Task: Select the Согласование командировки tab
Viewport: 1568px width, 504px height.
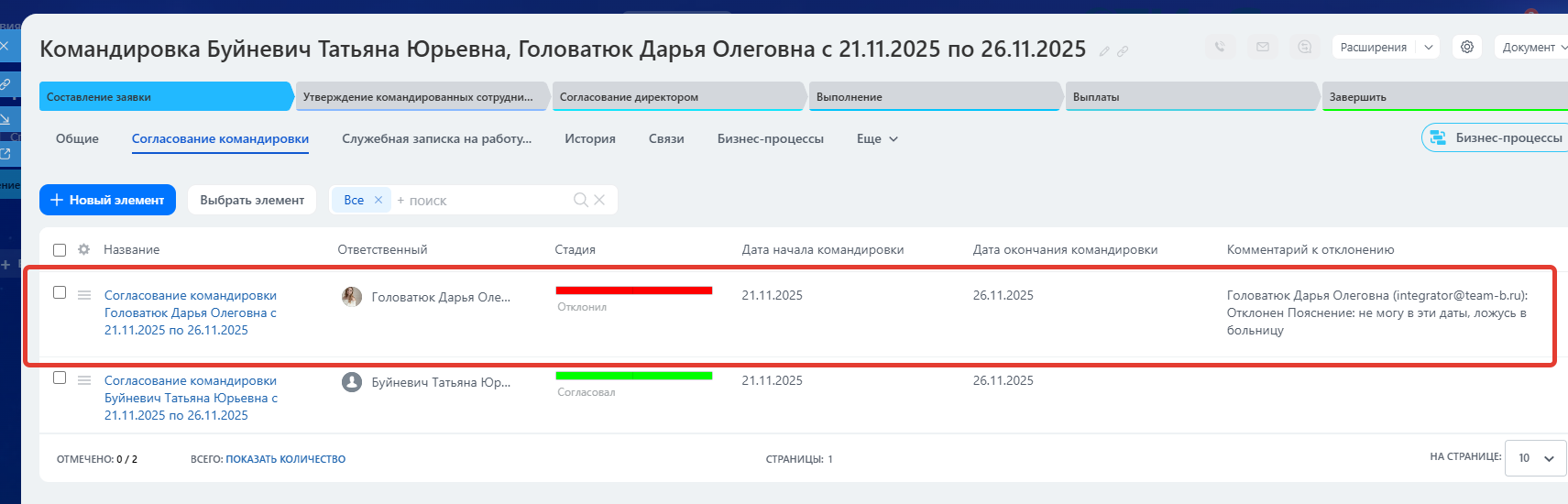Action: pos(220,138)
